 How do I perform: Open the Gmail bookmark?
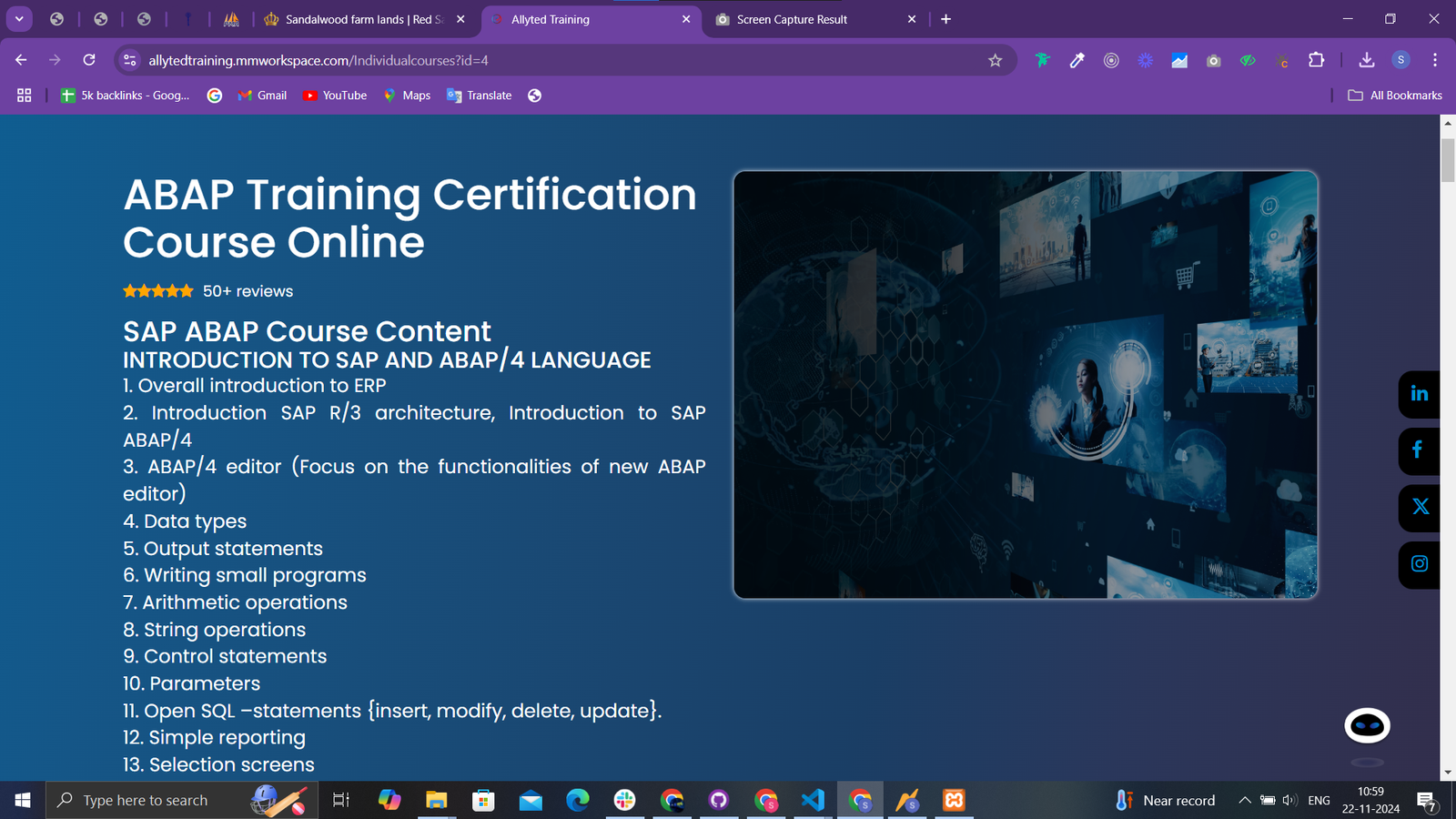point(262,96)
